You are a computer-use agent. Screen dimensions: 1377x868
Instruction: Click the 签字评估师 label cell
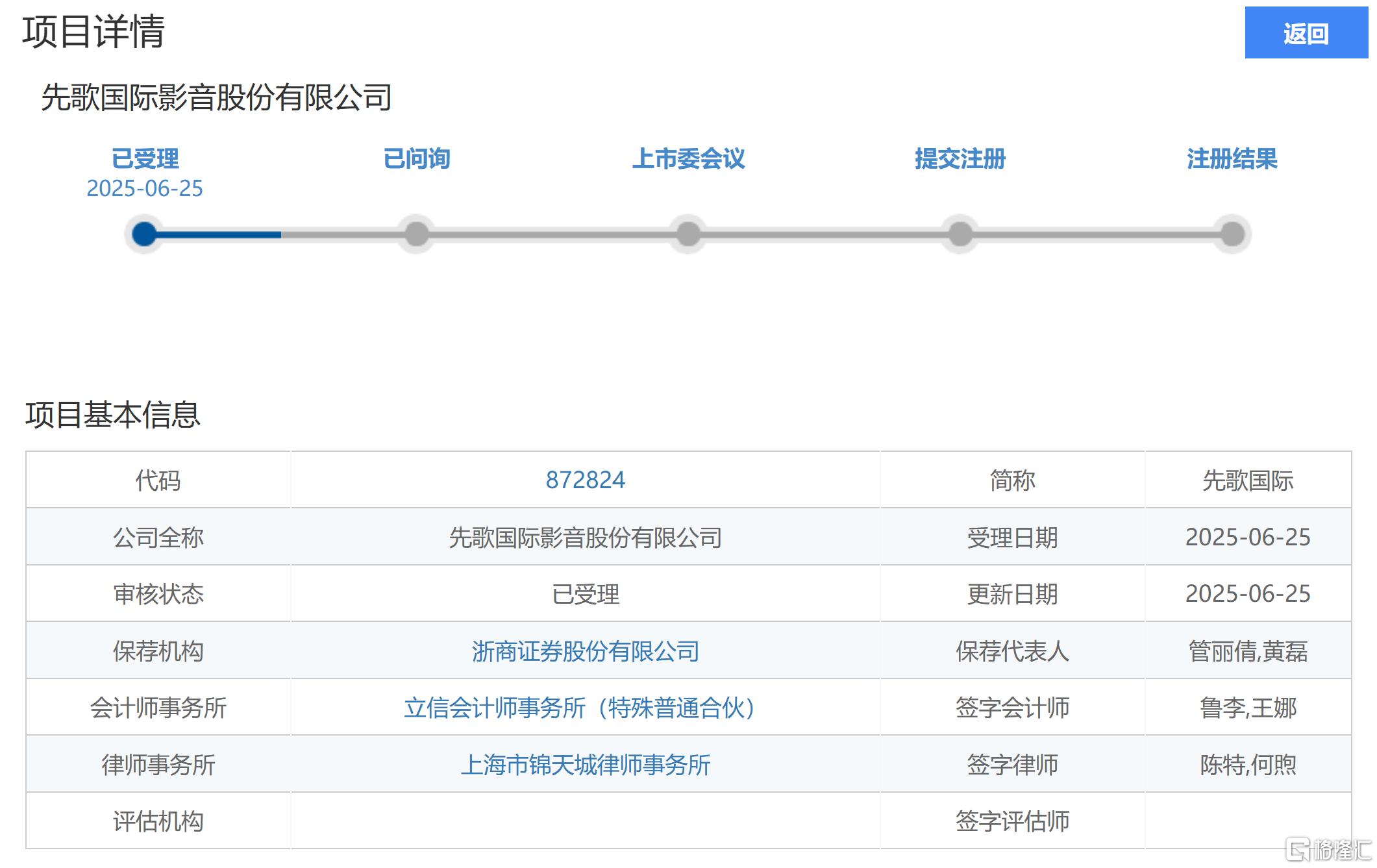click(x=1012, y=821)
